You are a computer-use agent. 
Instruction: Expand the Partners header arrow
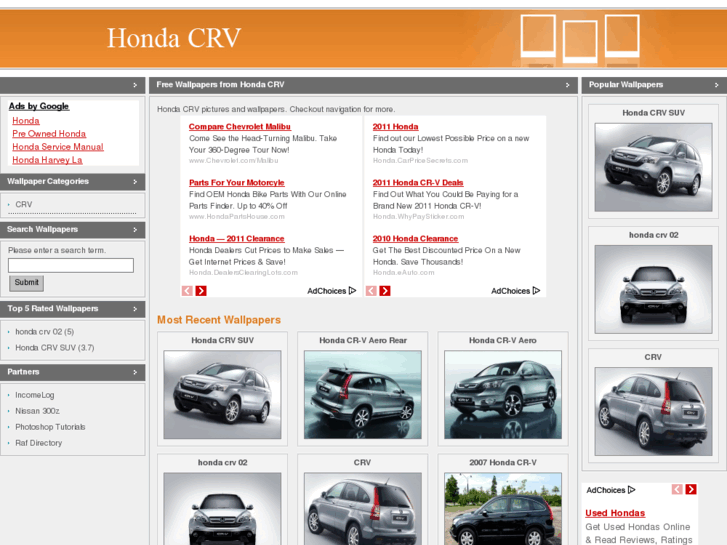click(x=135, y=372)
